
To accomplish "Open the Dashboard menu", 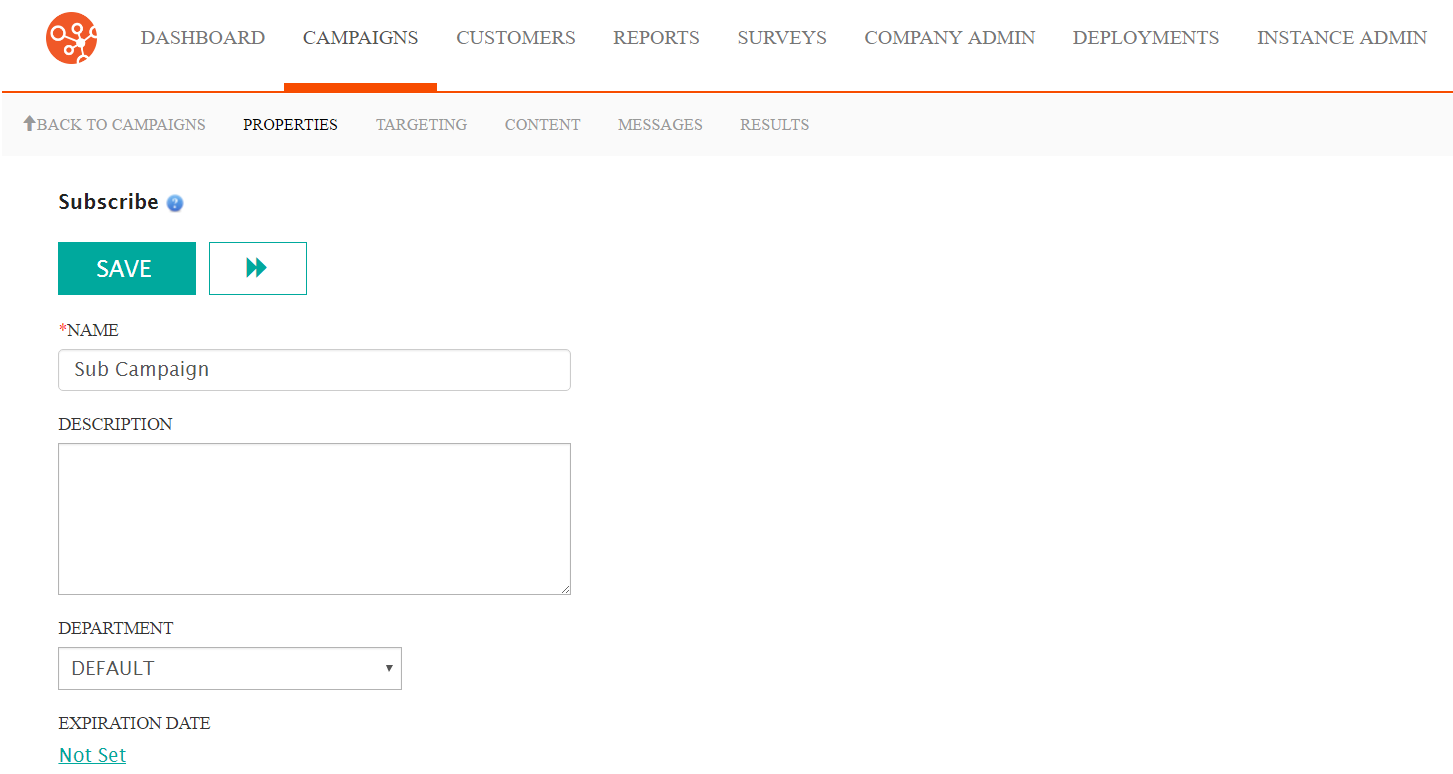I will (x=203, y=38).
